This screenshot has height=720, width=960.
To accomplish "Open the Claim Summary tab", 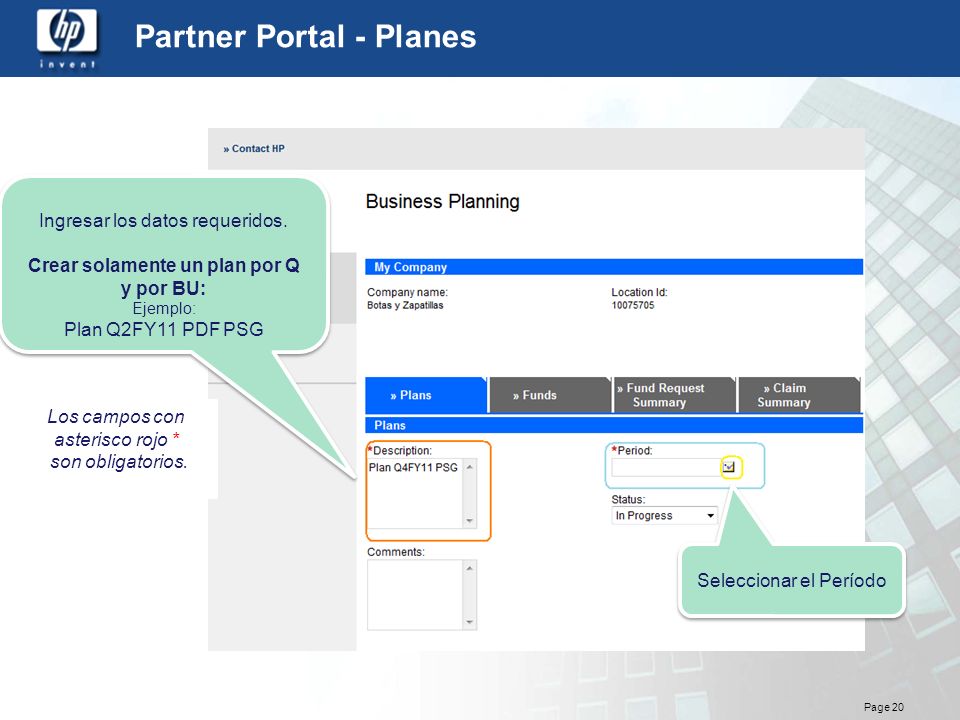I will tap(799, 396).
